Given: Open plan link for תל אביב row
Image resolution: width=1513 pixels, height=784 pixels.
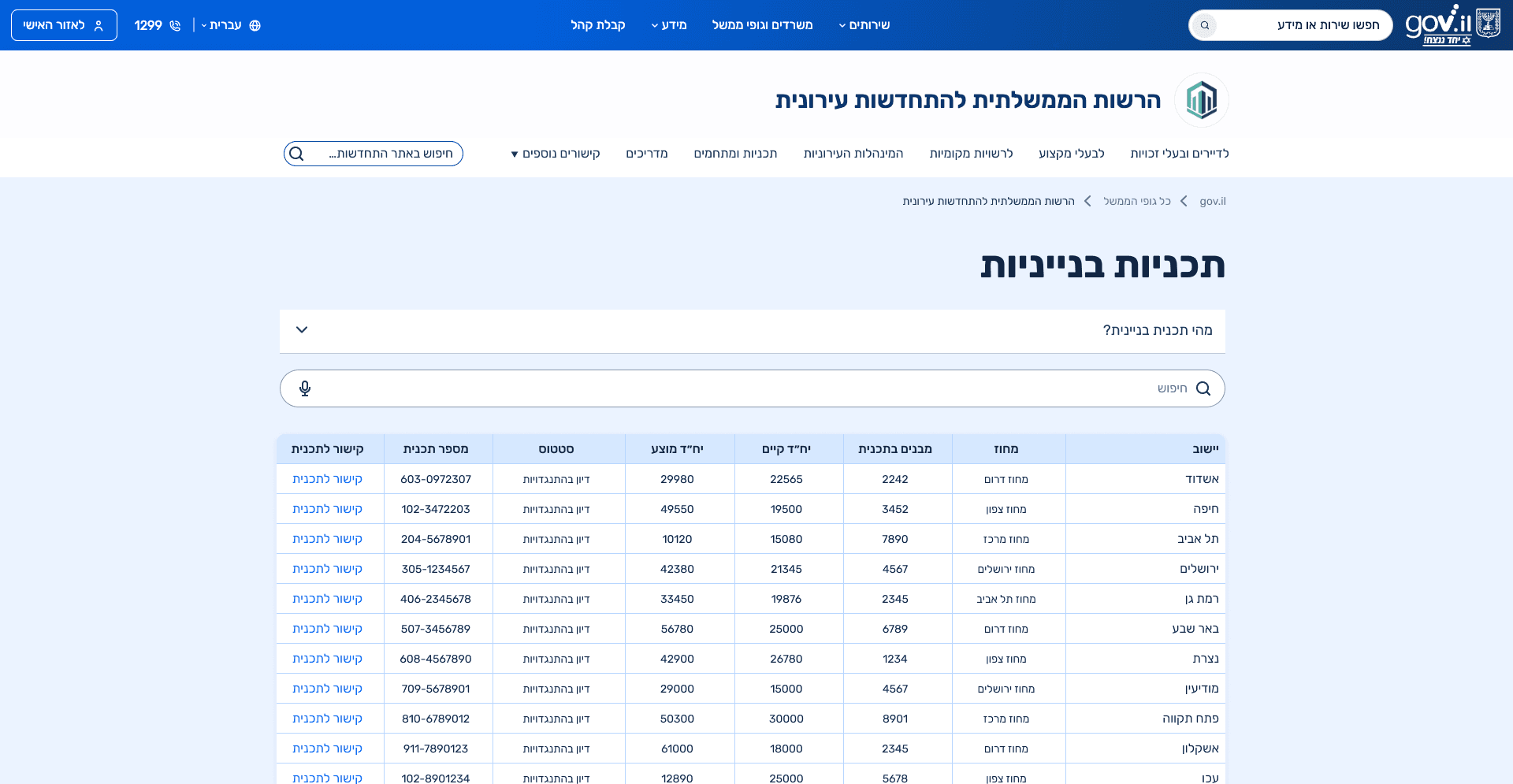Looking at the screenshot, I should [327, 539].
